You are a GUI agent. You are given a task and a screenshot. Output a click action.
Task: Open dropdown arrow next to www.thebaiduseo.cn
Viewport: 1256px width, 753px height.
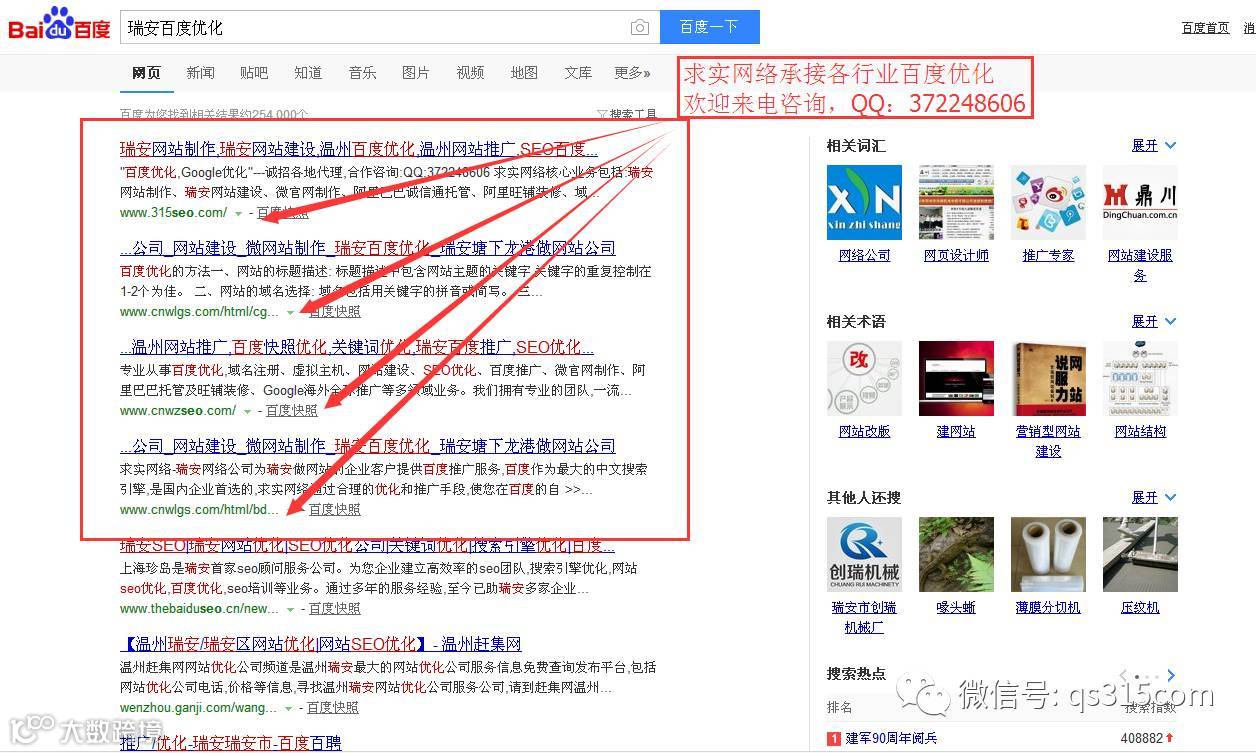(290, 609)
